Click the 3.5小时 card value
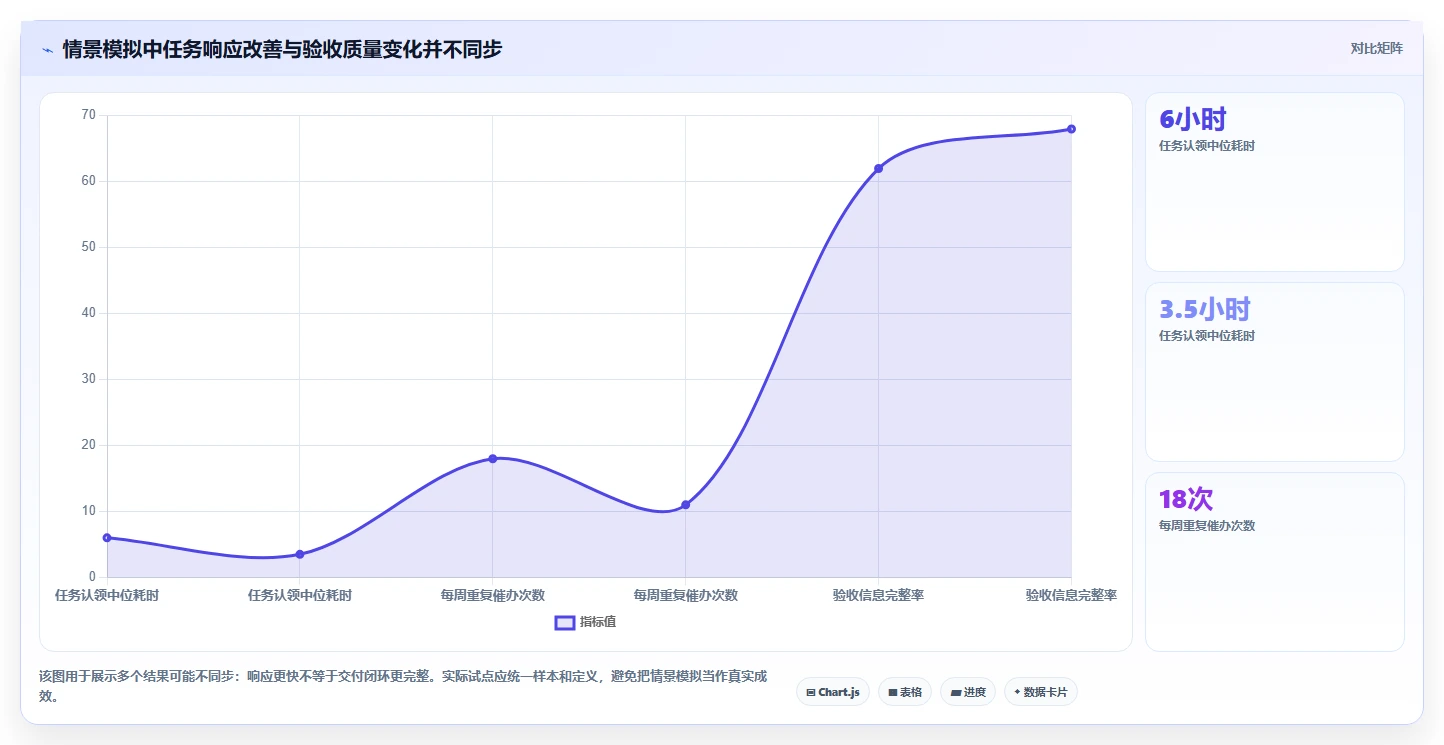Screen dimensions: 1444x745 tap(1205, 309)
